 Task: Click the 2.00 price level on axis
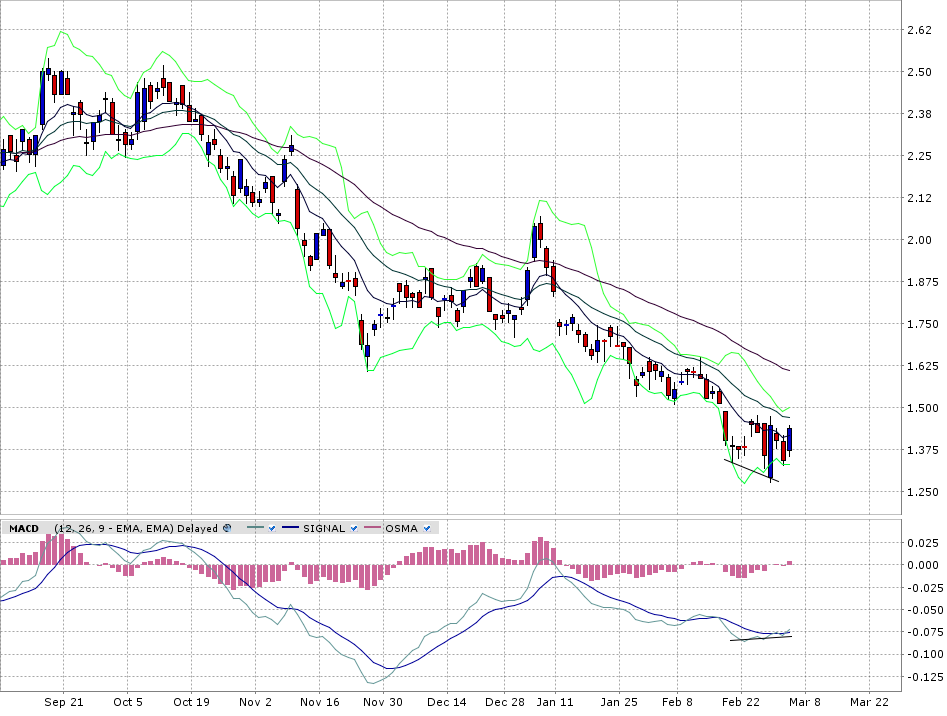tap(918, 240)
